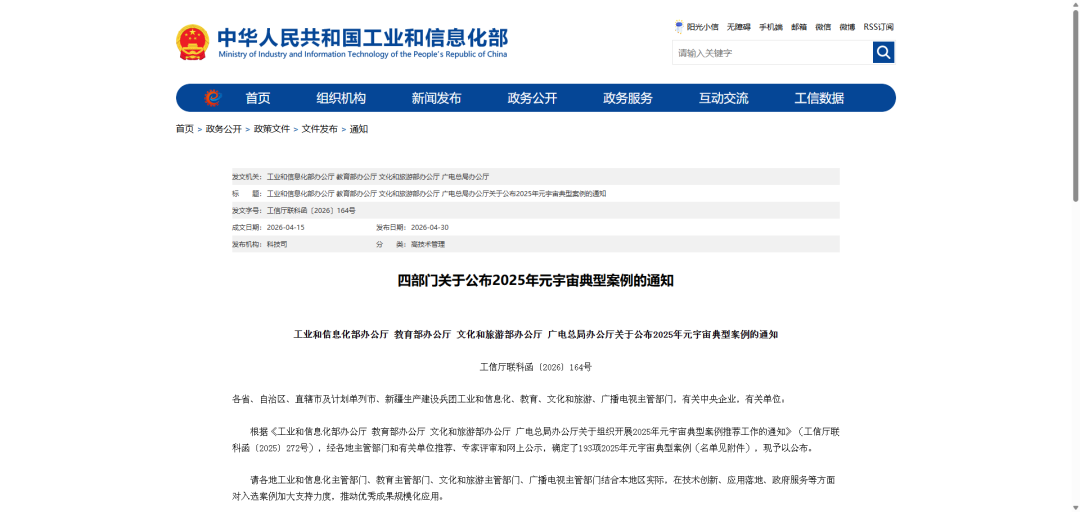Screen dimensions: 1080x512
Task: Click centered document number 工信厅联科函〔2026〕164号
Action: tap(536, 367)
